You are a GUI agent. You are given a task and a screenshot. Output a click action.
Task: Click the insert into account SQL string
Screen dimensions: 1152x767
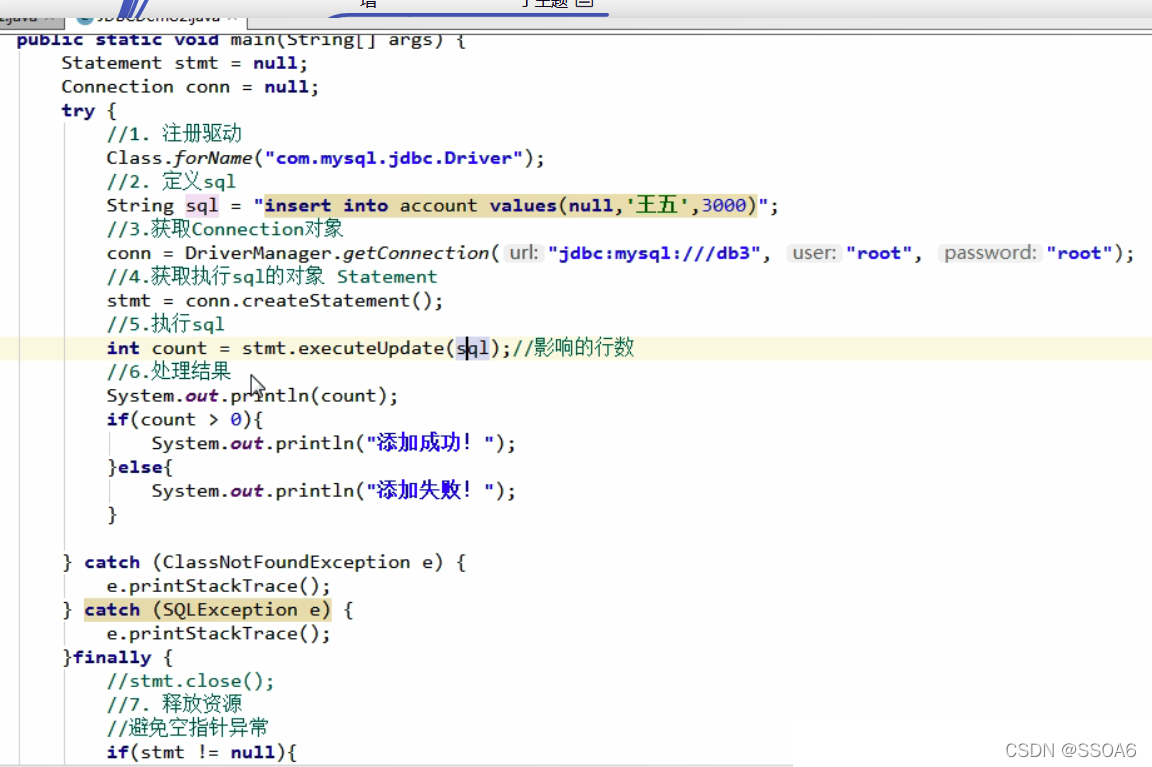tap(511, 205)
